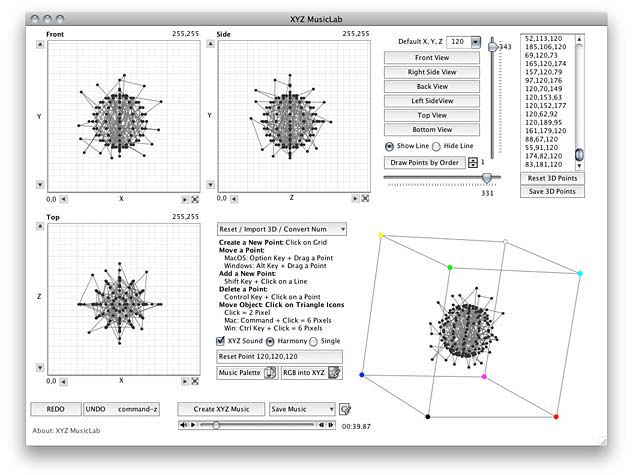Open Reset / Import 3D / Convert Num dropdown
Screen dimensions: 639x475
pyautogui.click(x=282, y=229)
